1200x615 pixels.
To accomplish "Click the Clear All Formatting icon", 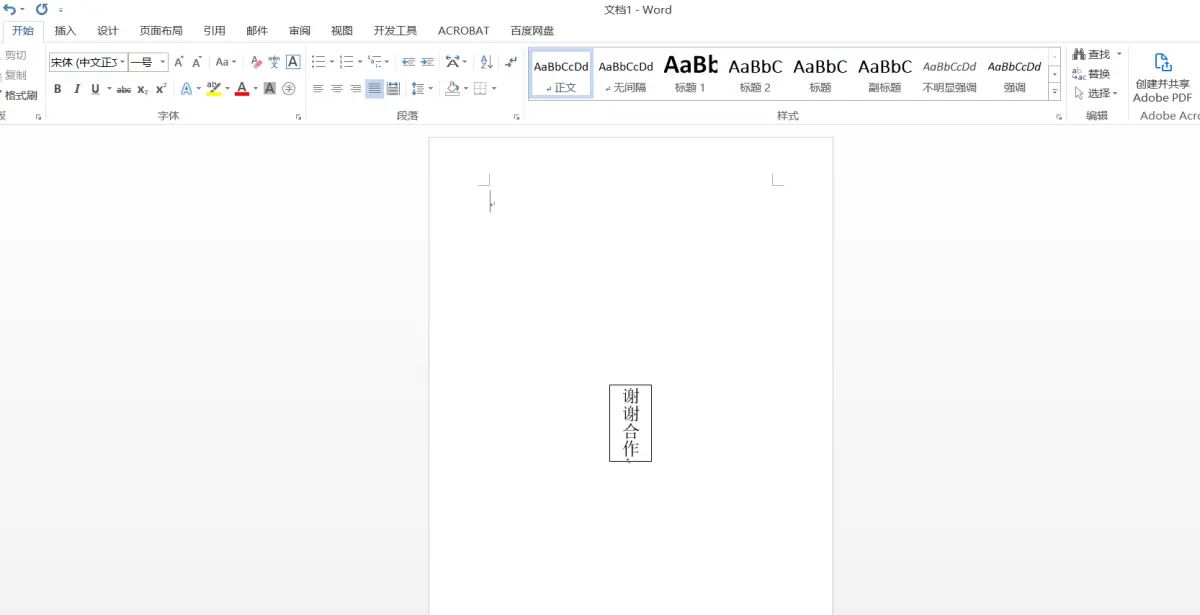I will (255, 62).
